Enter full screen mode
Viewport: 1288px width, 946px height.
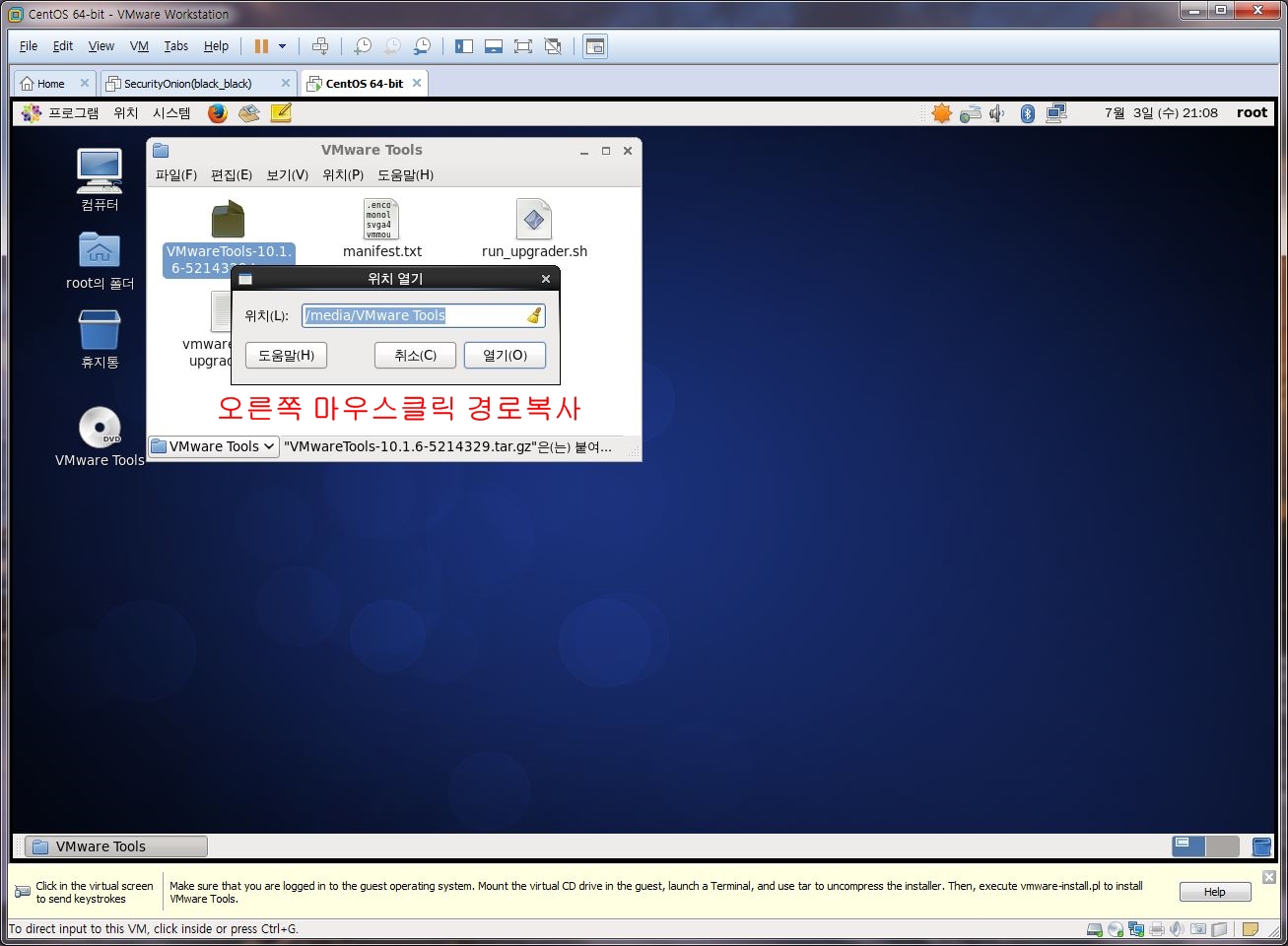(x=523, y=46)
